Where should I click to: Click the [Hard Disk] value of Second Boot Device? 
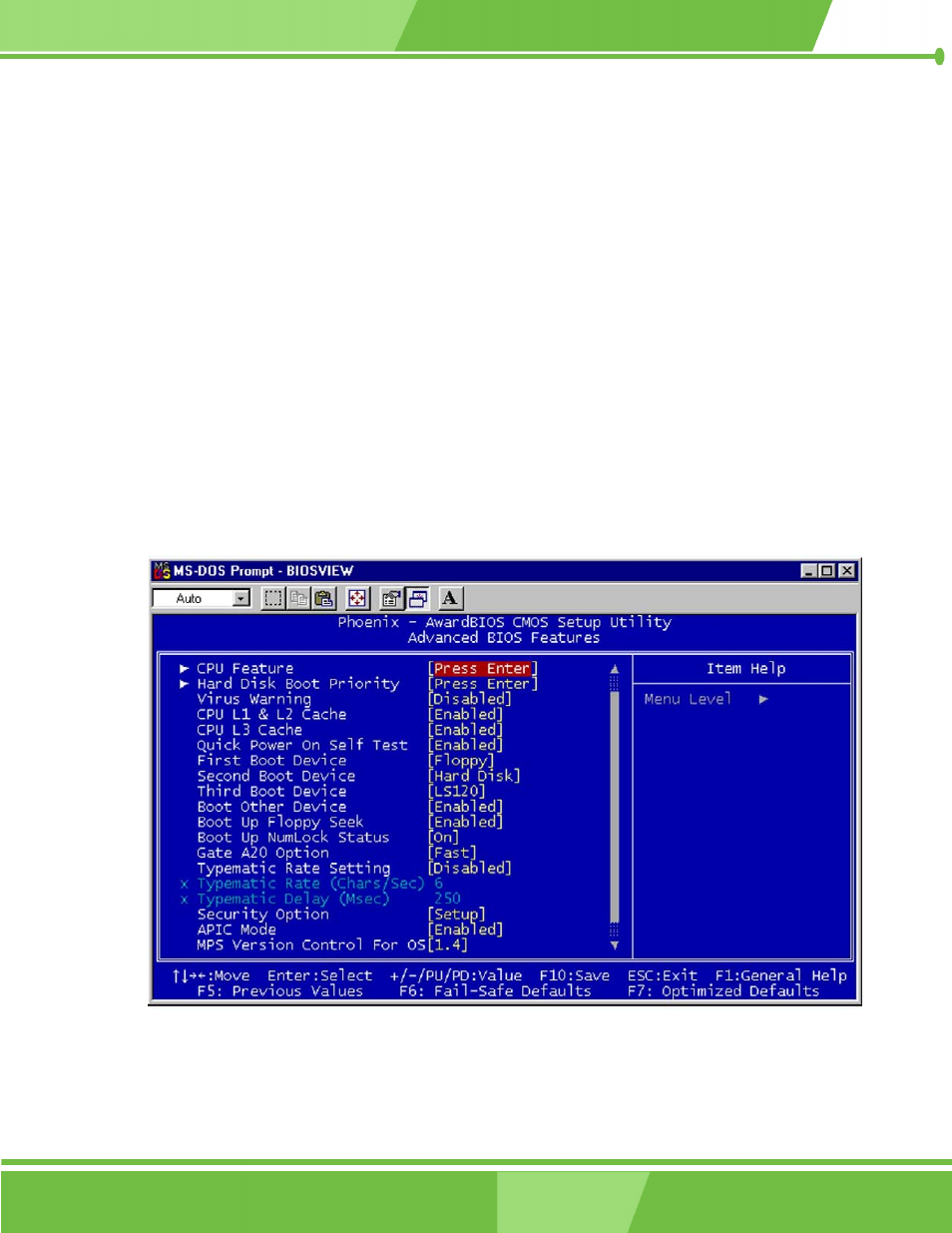point(474,776)
